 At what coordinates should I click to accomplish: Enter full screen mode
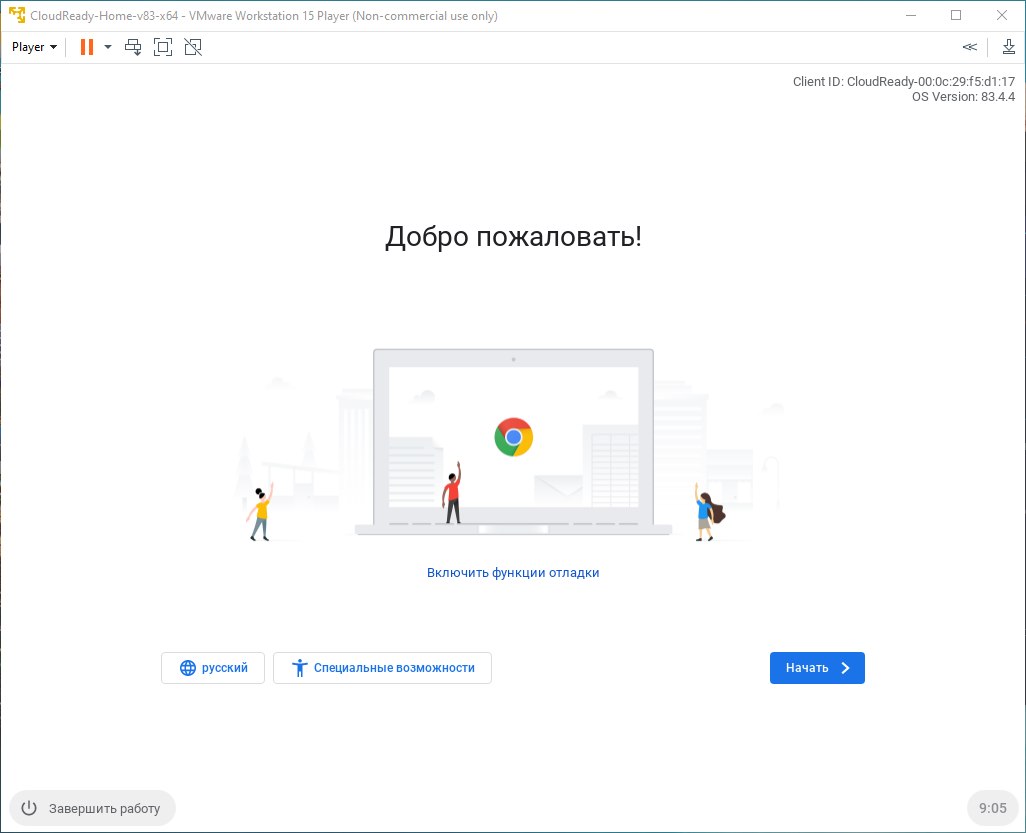(x=163, y=47)
